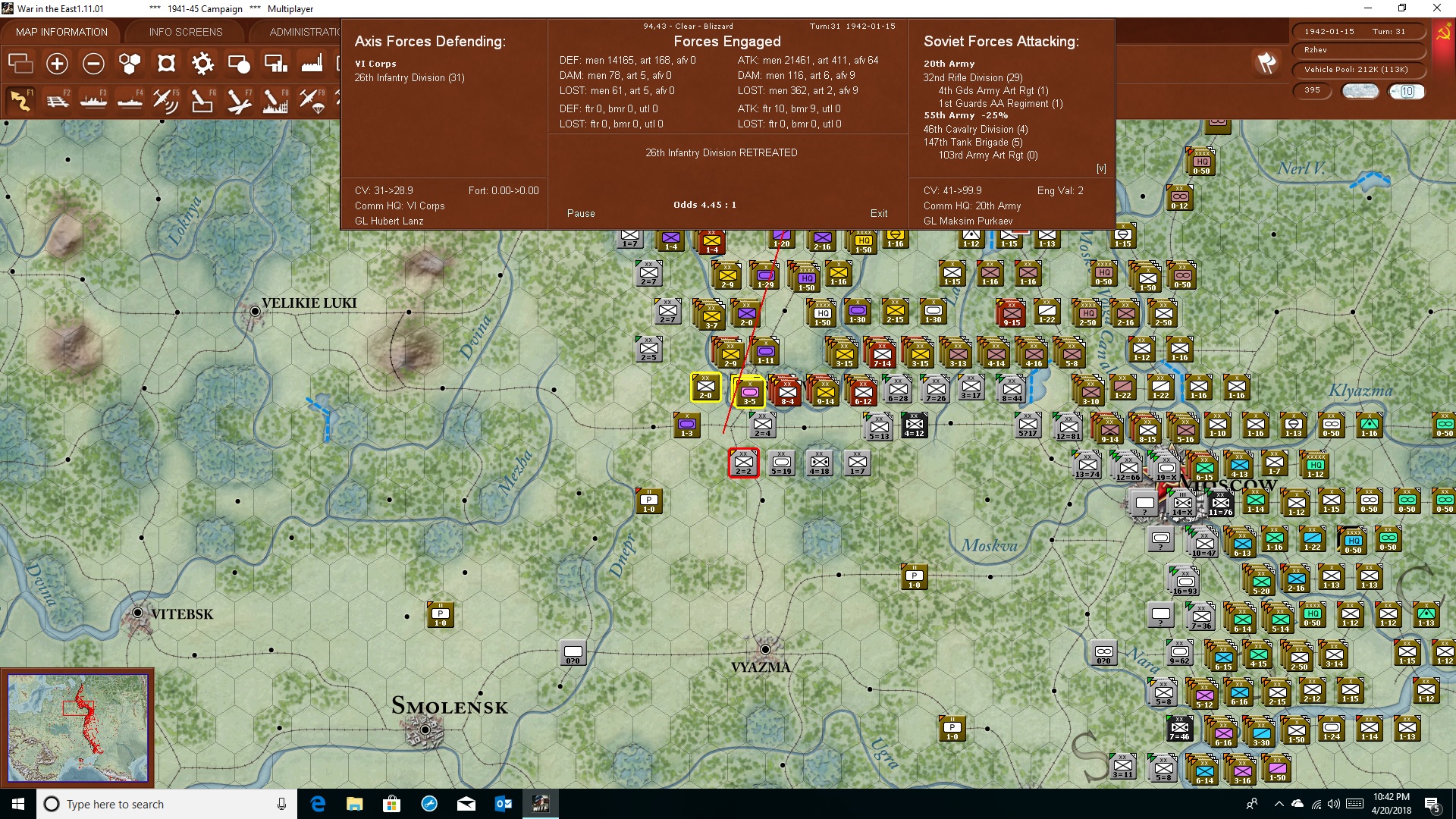Open the ADMINISTRATION tab
Screen dimensions: 1456x819
[x=303, y=32]
